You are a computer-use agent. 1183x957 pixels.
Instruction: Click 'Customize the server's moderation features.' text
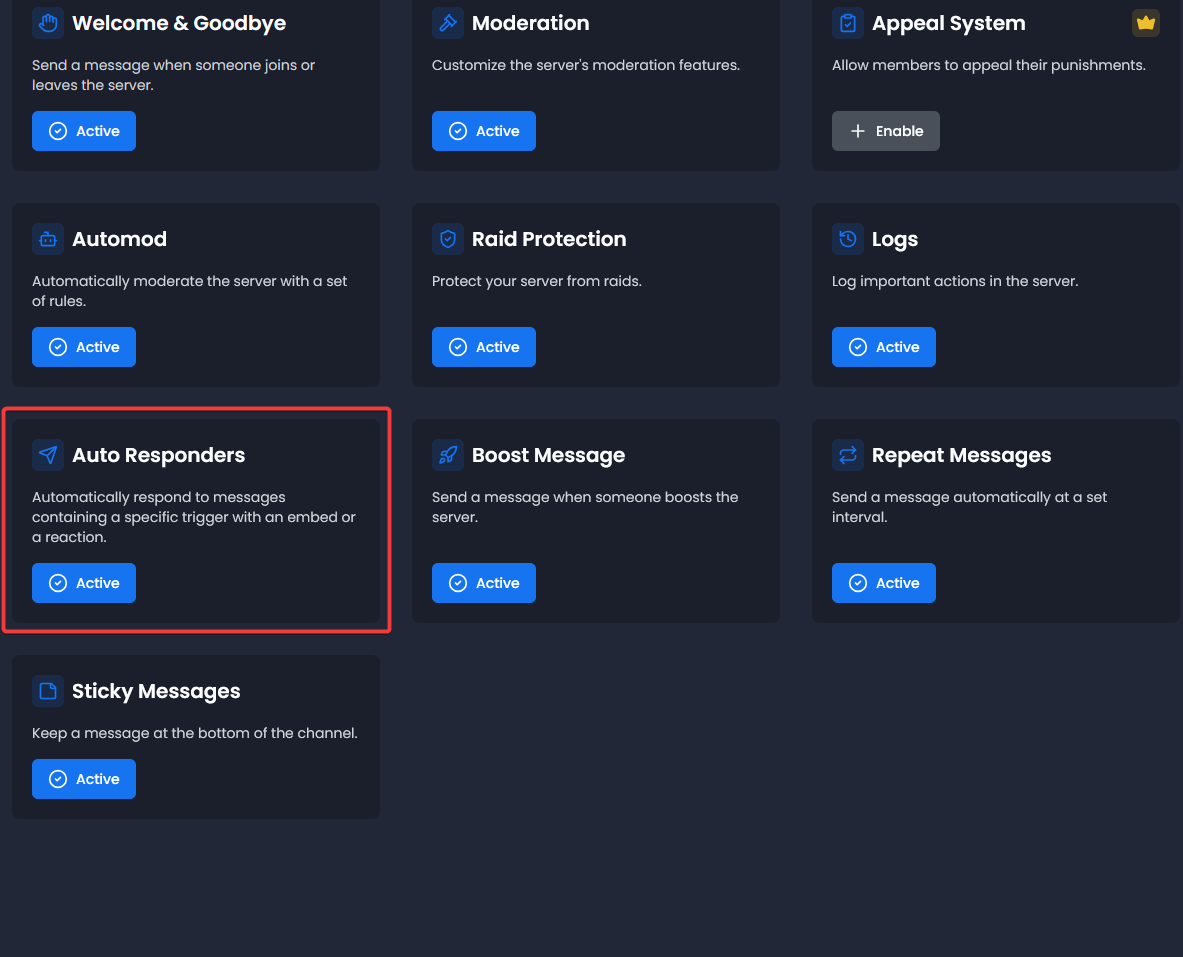[x=585, y=65]
